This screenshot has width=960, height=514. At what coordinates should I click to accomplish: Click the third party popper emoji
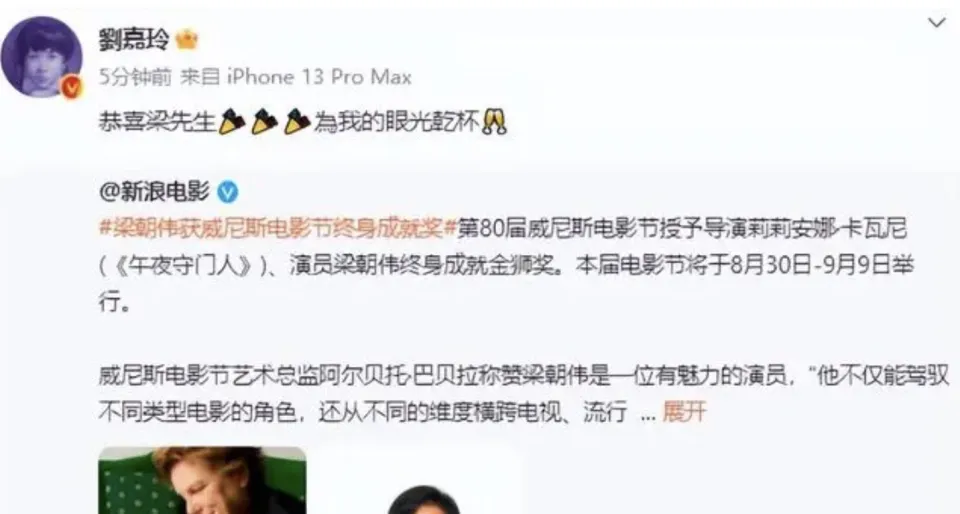click(297, 122)
